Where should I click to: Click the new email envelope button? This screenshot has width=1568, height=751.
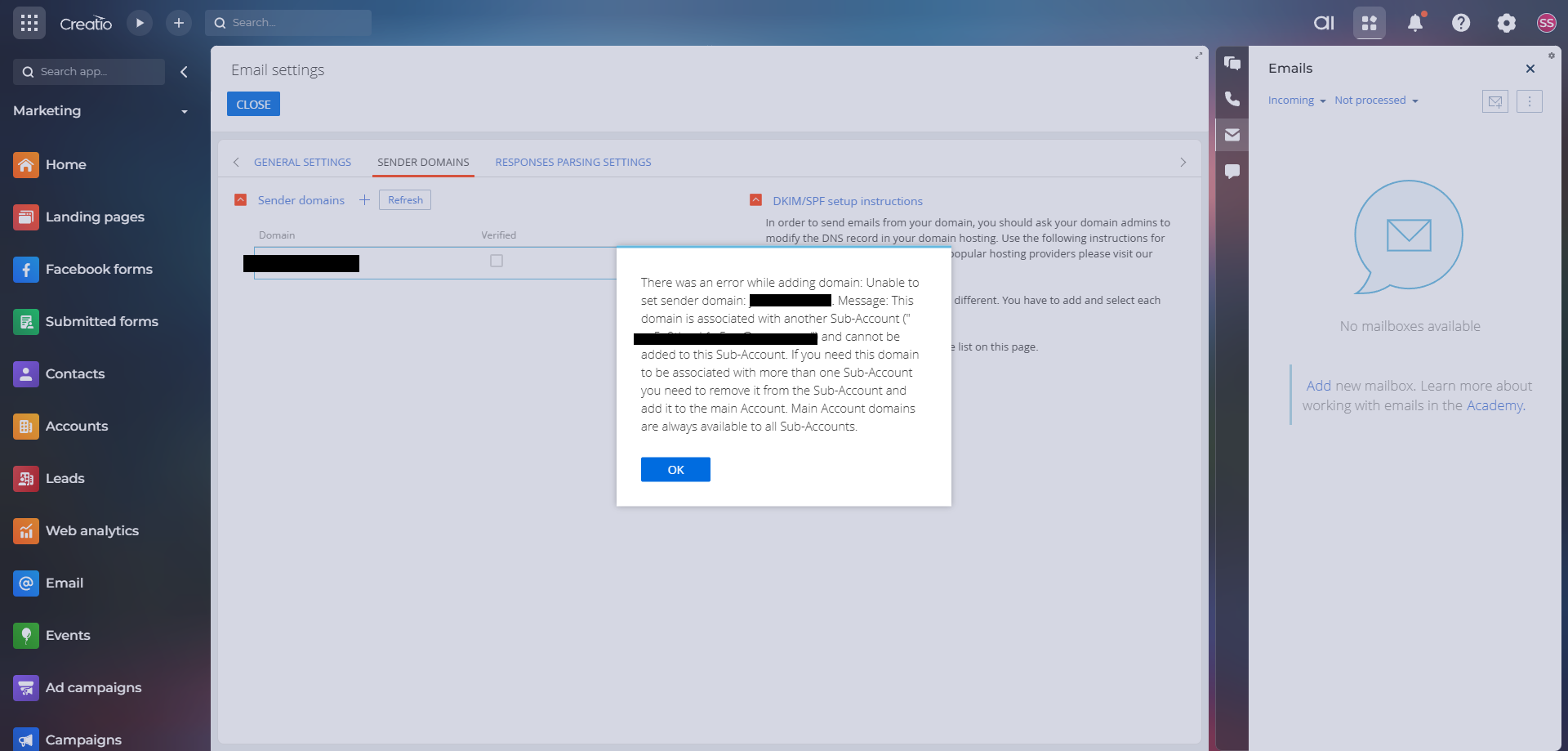pyautogui.click(x=1495, y=101)
